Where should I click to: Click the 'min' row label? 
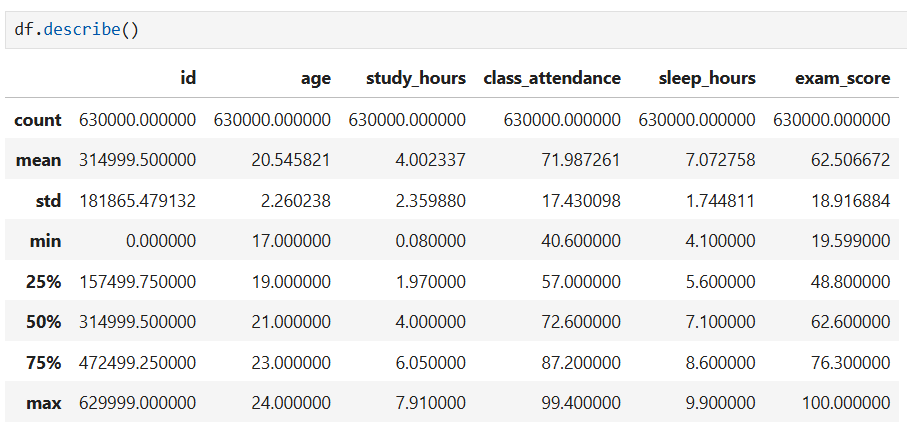pos(46,241)
